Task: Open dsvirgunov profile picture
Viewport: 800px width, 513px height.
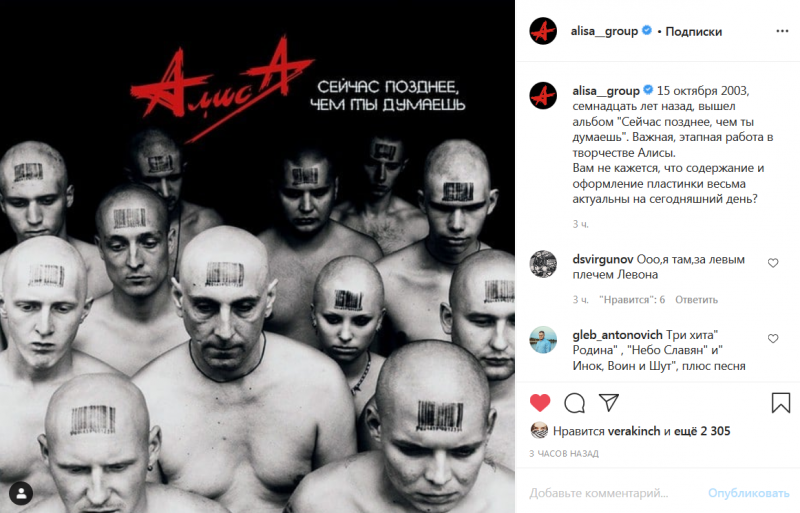Action: (543, 264)
